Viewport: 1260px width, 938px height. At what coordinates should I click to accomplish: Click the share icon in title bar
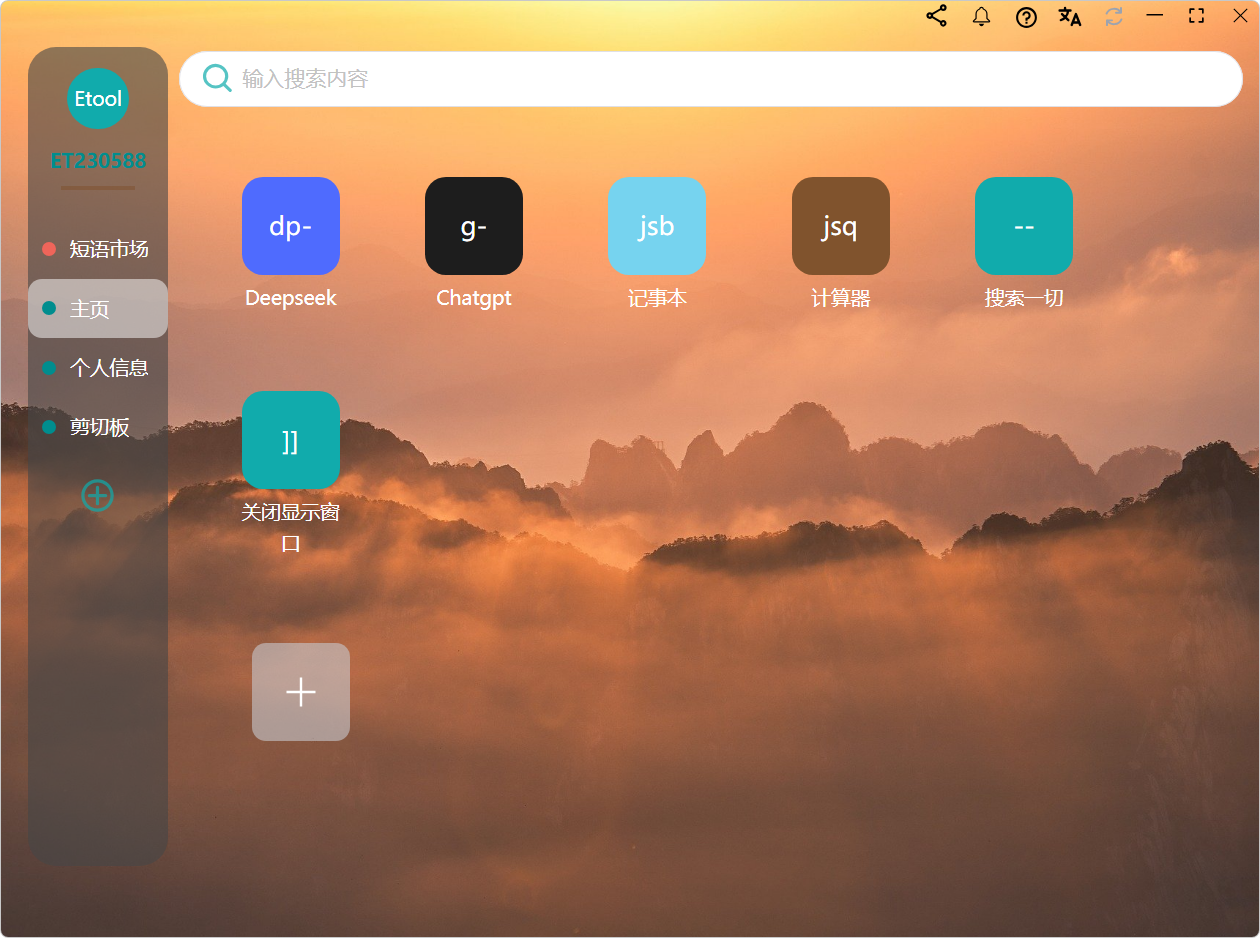click(x=936, y=16)
